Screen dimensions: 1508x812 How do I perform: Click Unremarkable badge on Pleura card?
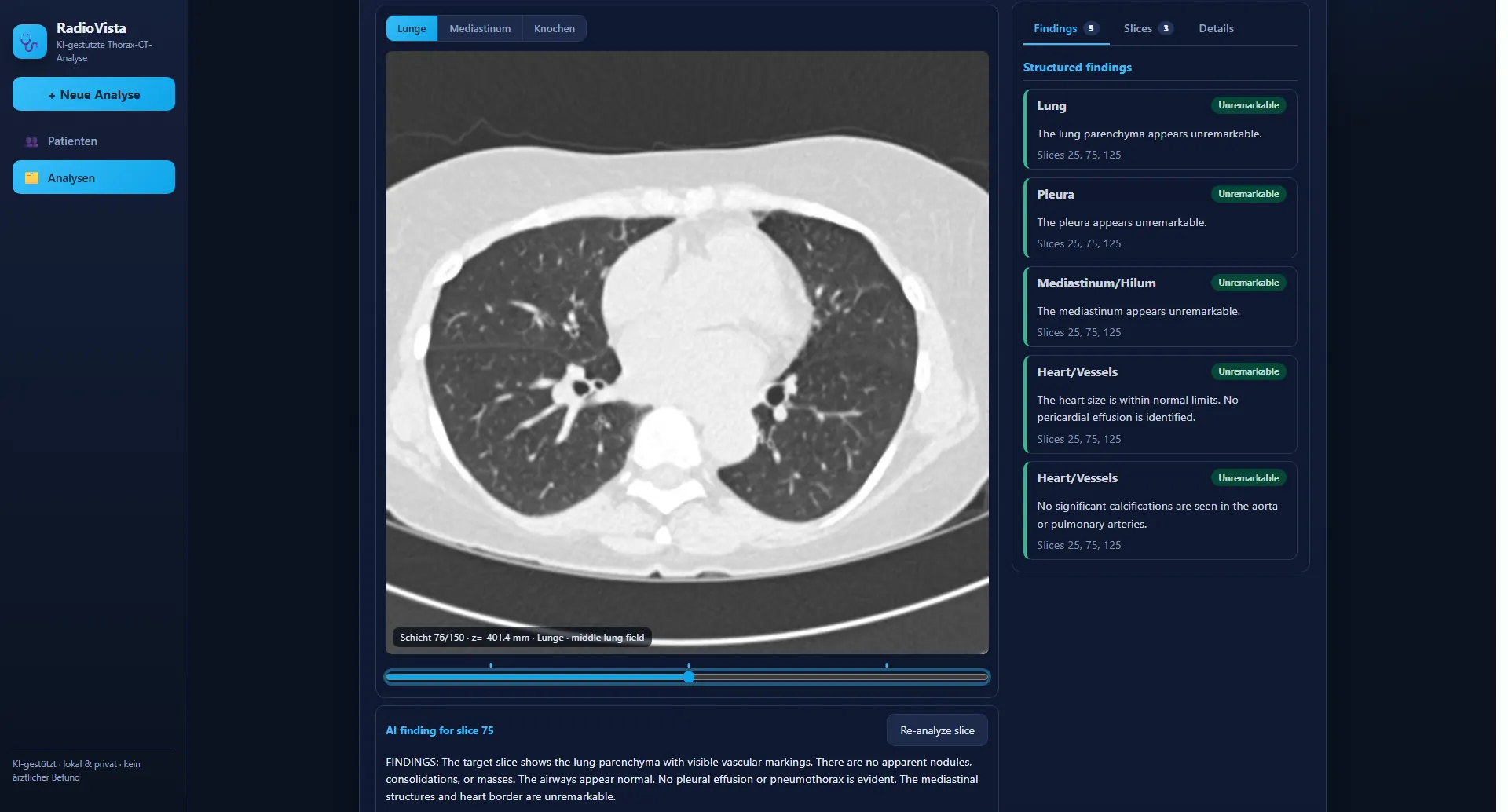(x=1248, y=194)
